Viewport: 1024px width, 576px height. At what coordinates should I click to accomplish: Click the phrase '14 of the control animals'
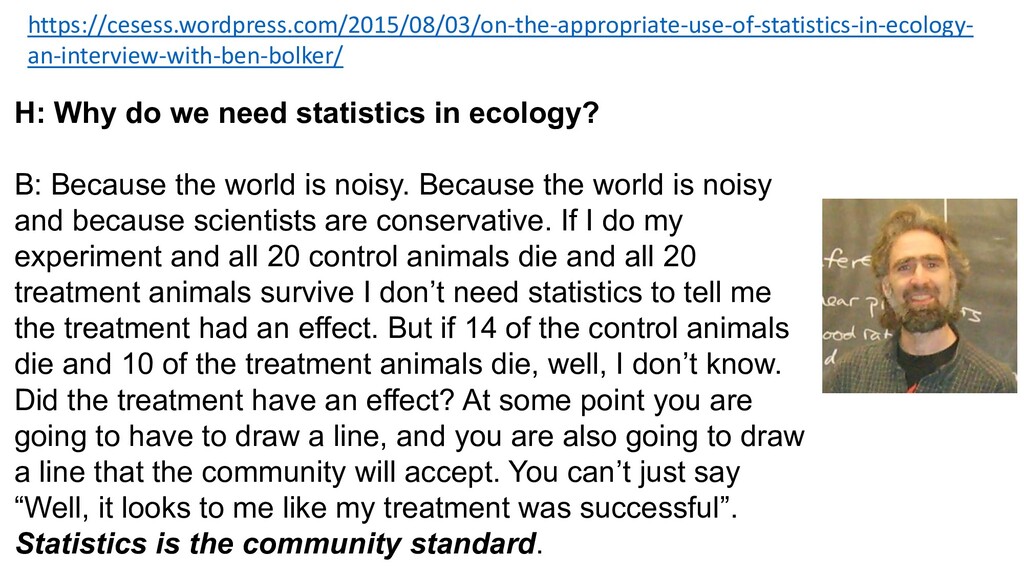tap(627, 328)
